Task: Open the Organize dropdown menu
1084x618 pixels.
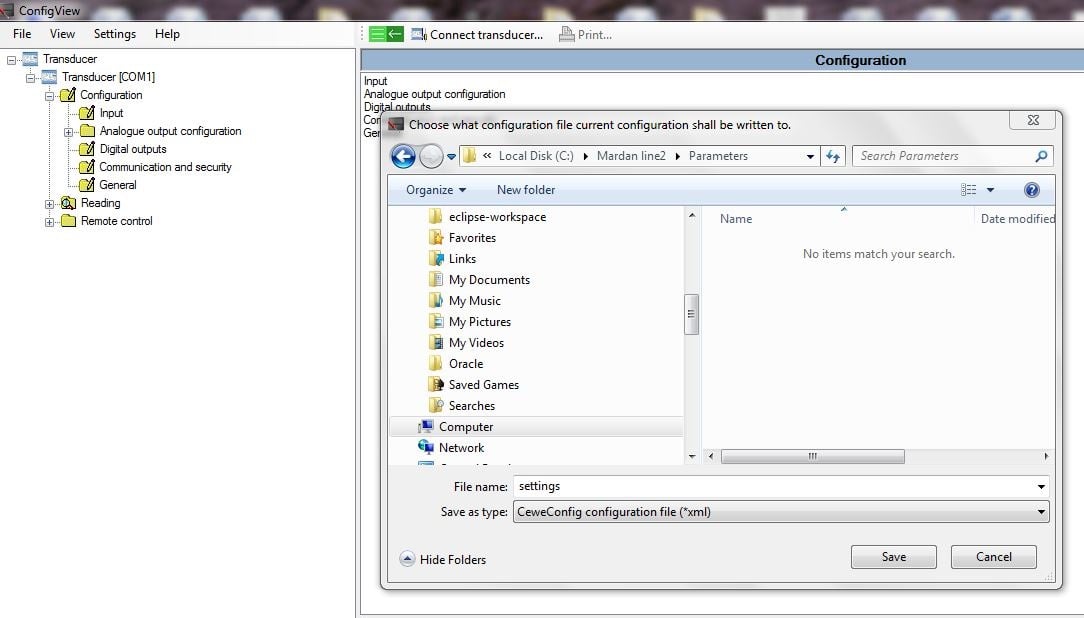Action: click(x=436, y=190)
